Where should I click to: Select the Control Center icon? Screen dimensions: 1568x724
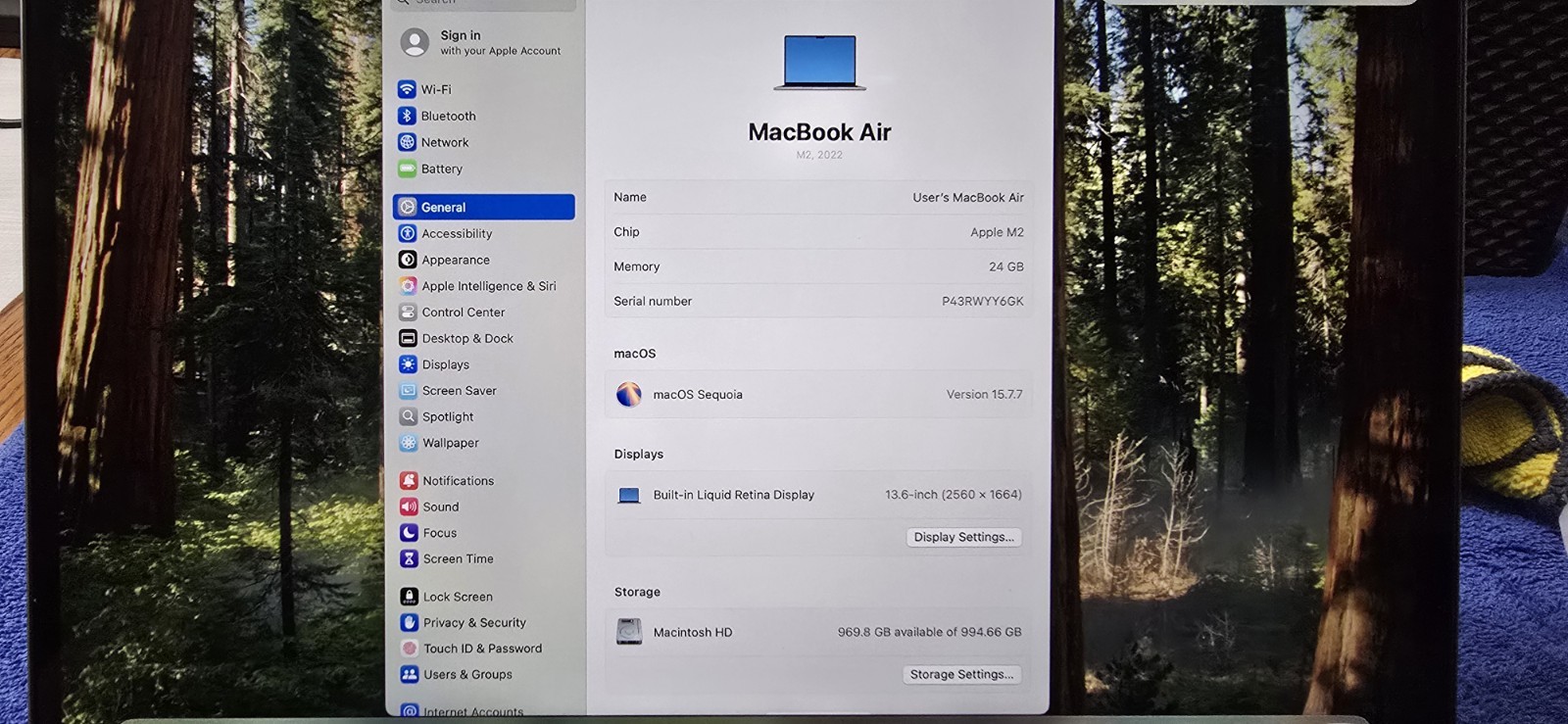pyautogui.click(x=408, y=312)
